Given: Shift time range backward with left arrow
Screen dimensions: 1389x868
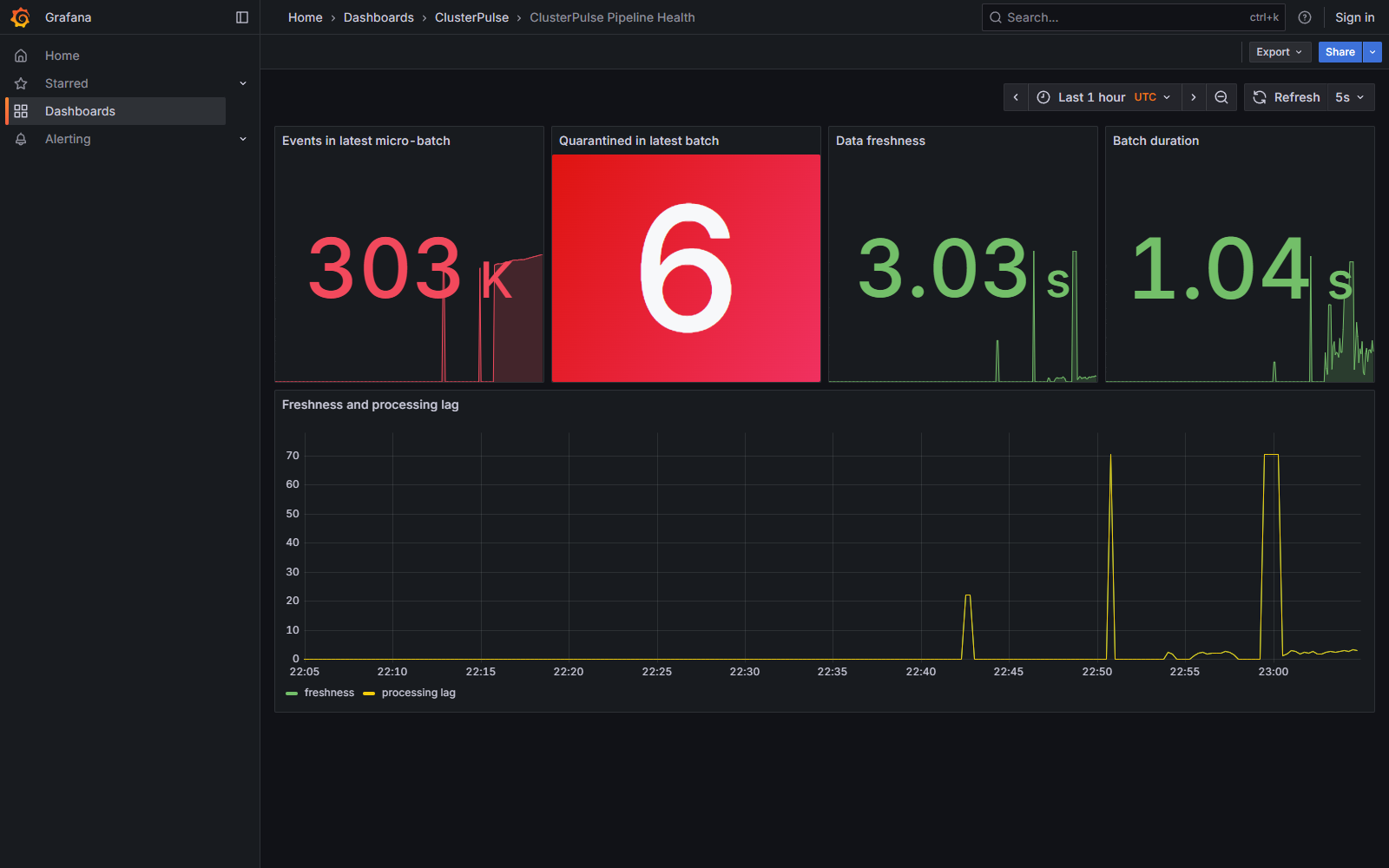Looking at the screenshot, I should coord(1016,97).
